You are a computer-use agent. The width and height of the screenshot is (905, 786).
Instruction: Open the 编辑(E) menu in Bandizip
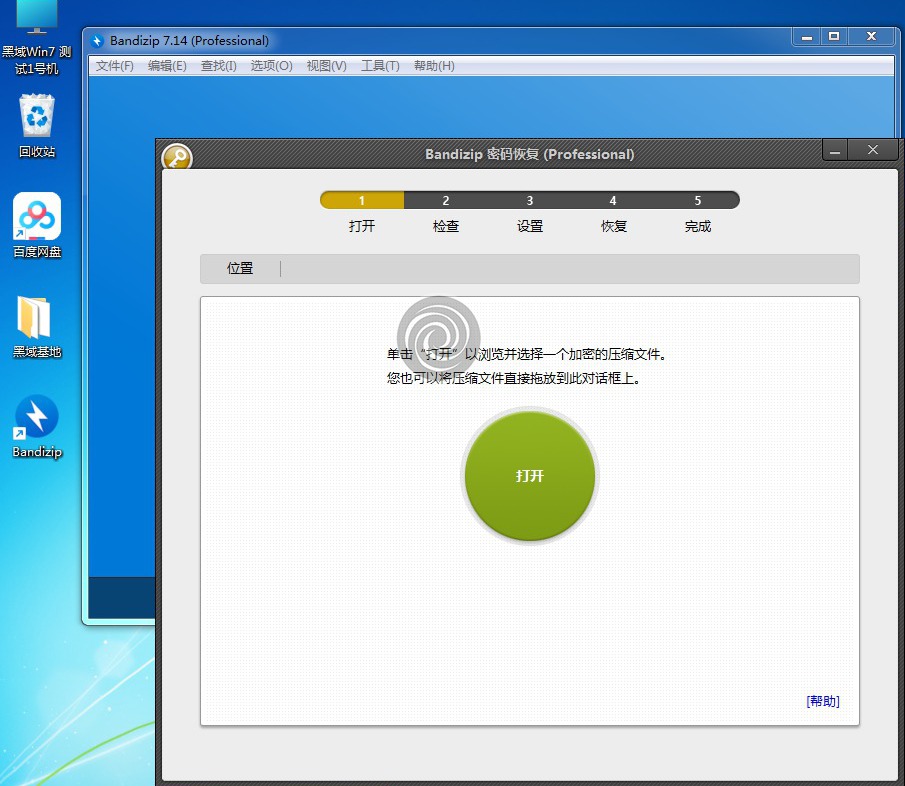coord(167,66)
